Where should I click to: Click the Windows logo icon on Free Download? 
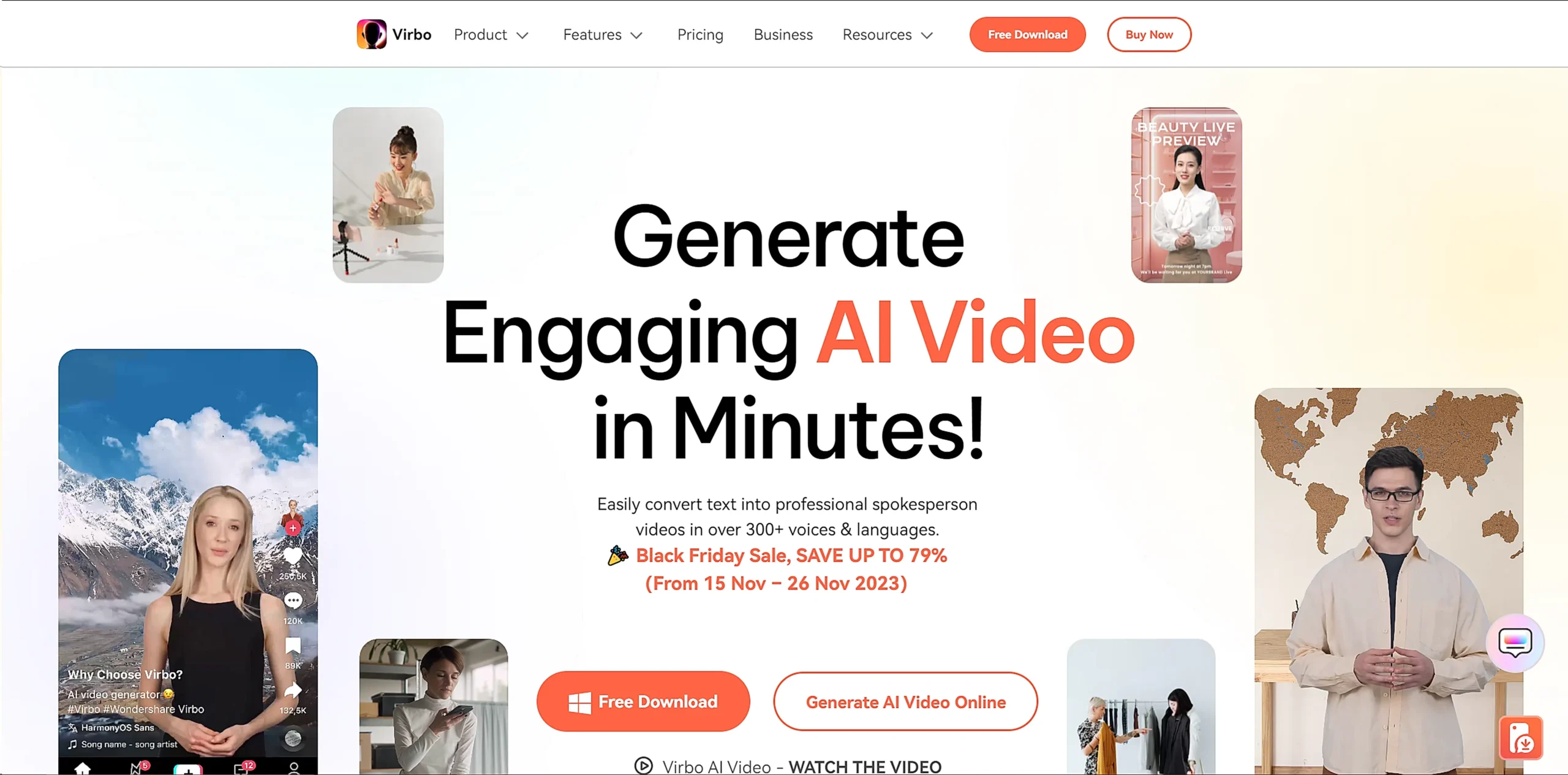point(579,701)
